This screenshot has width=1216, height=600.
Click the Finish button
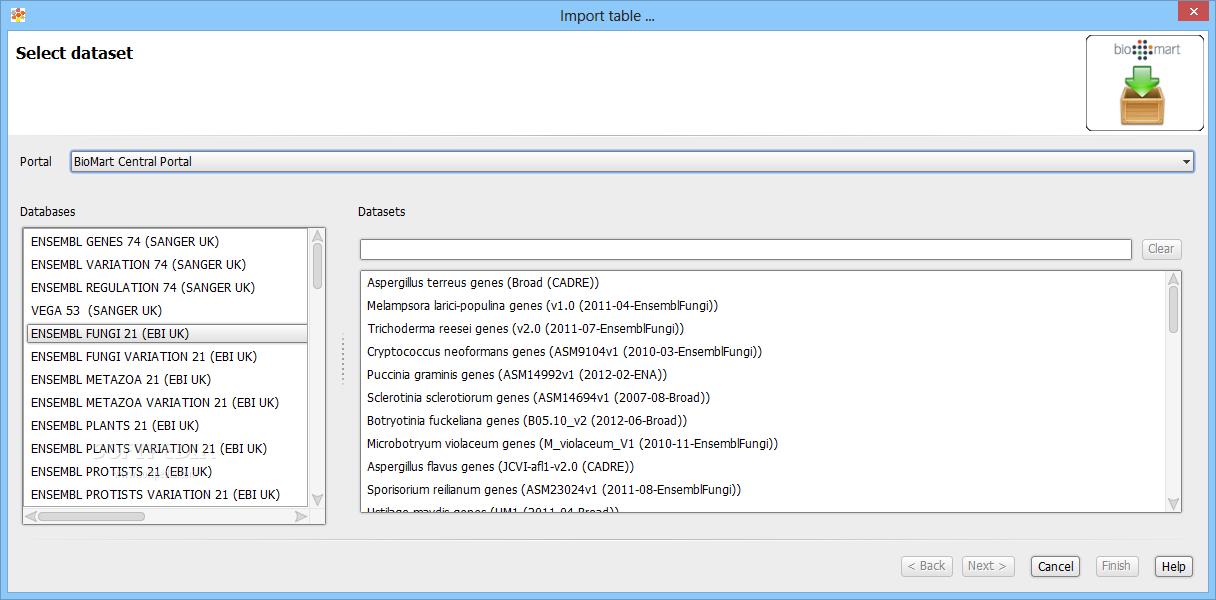click(x=1116, y=566)
